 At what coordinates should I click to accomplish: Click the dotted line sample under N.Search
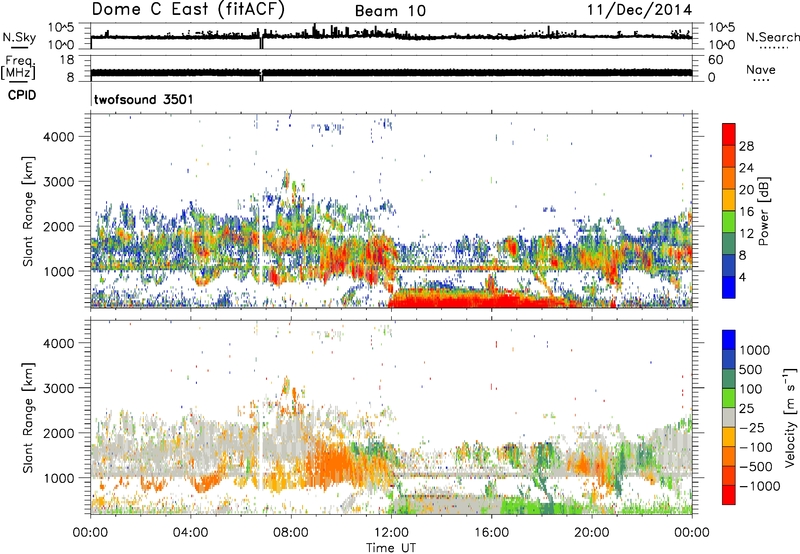point(774,47)
